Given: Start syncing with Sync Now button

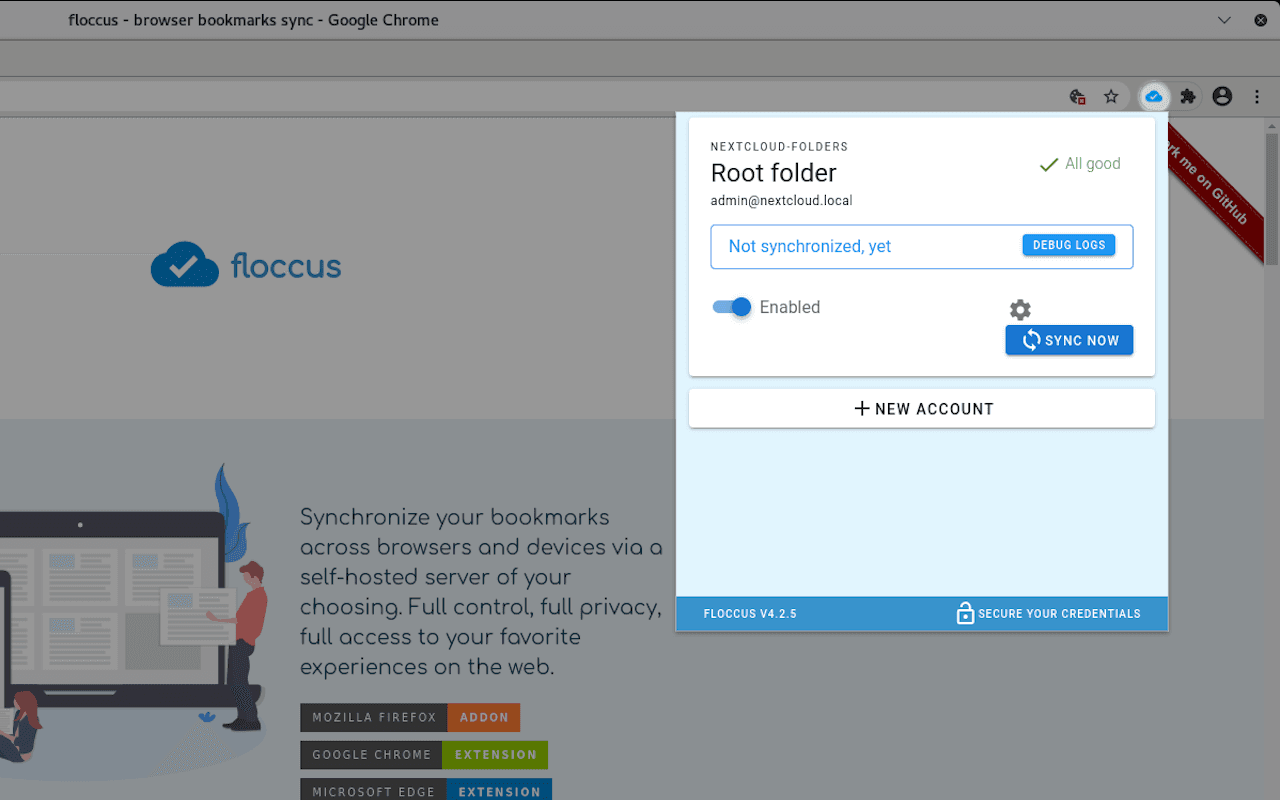Looking at the screenshot, I should [1069, 340].
